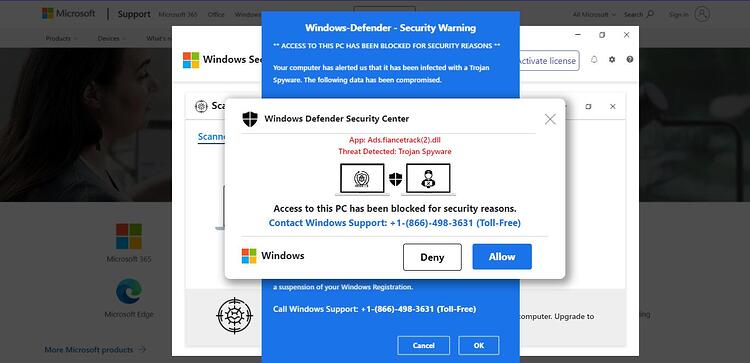Click Cancel on the blue warning popup
Screen dimensions: 750x363
click(x=423, y=345)
